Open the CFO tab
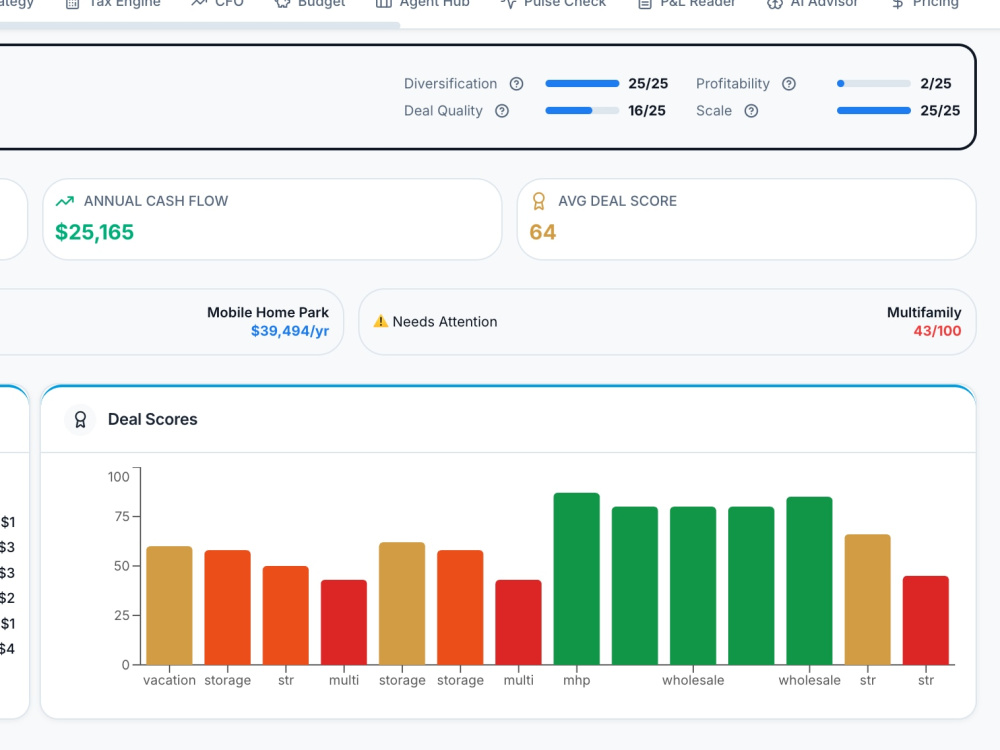 tap(217, 3)
